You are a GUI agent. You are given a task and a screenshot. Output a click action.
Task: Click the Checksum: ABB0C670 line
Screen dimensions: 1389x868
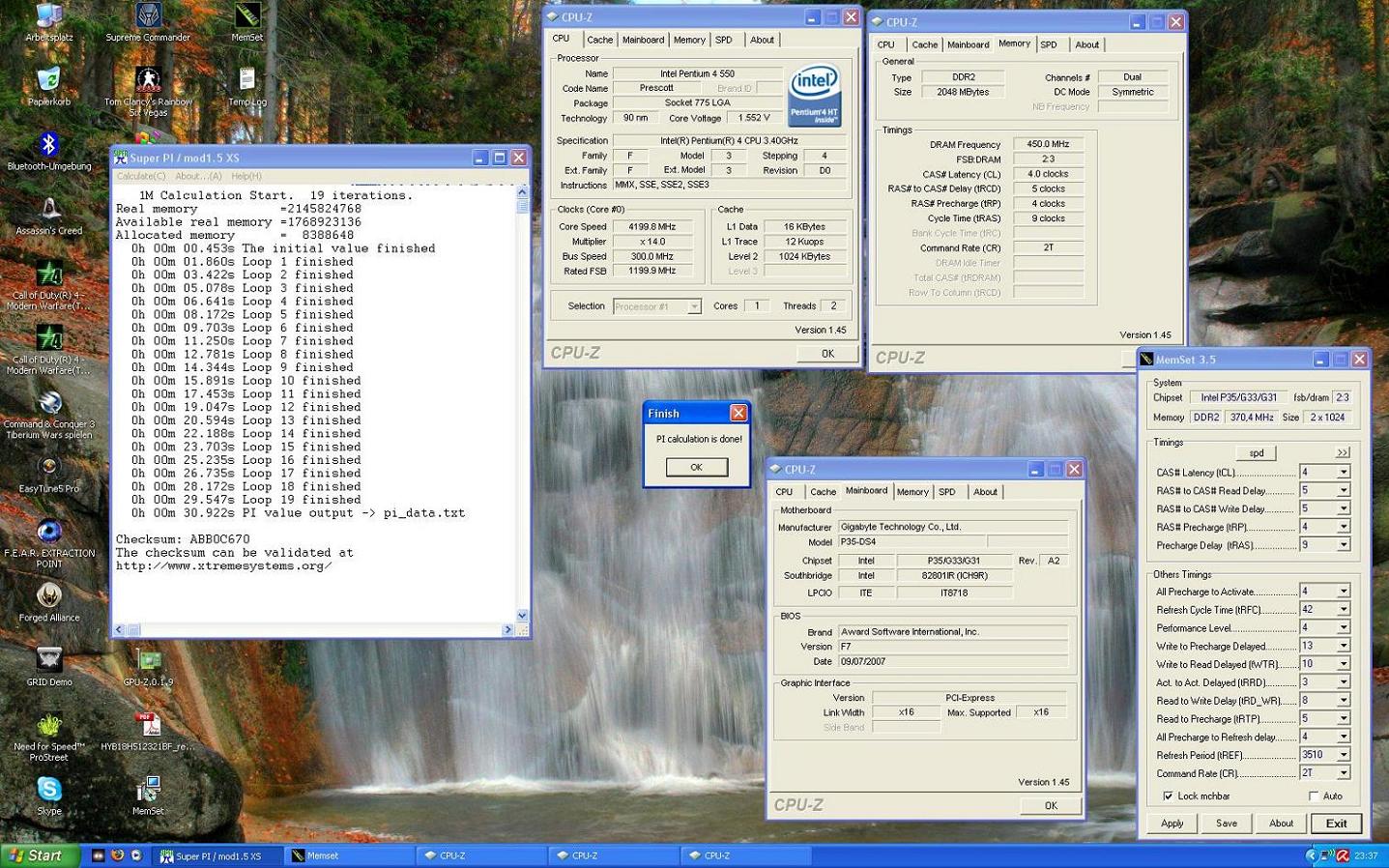pyautogui.click(x=183, y=539)
